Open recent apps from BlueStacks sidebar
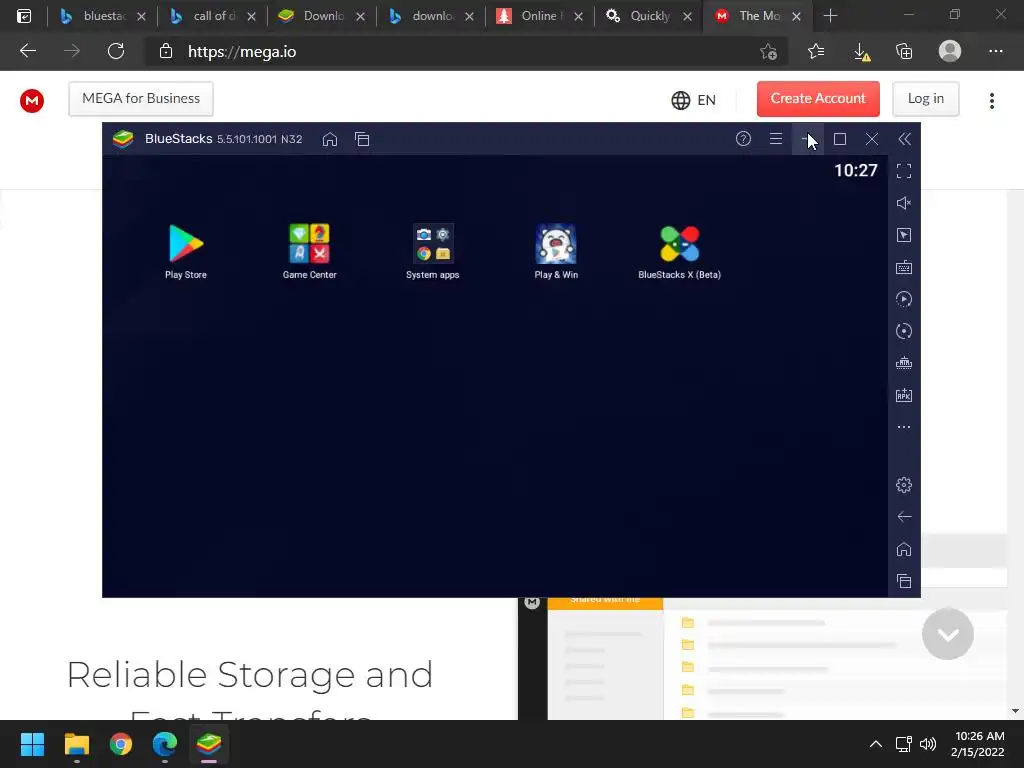1024x768 pixels. 904,581
